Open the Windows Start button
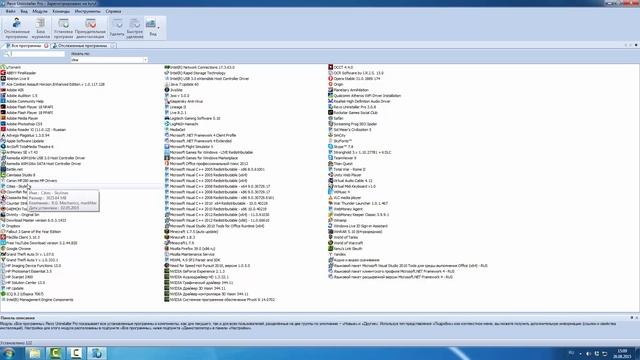This screenshot has height=360, width=640. (9, 353)
